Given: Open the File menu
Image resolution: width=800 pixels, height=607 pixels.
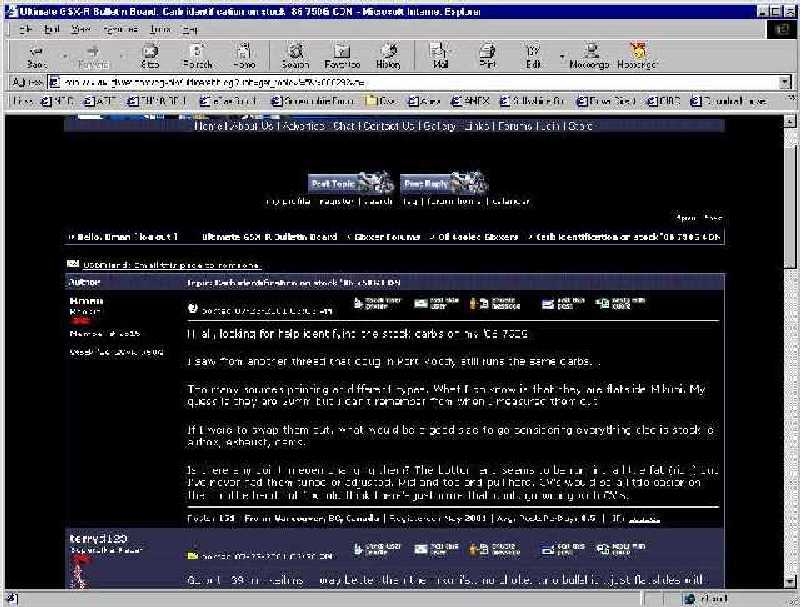Looking at the screenshot, I should 26,30.
